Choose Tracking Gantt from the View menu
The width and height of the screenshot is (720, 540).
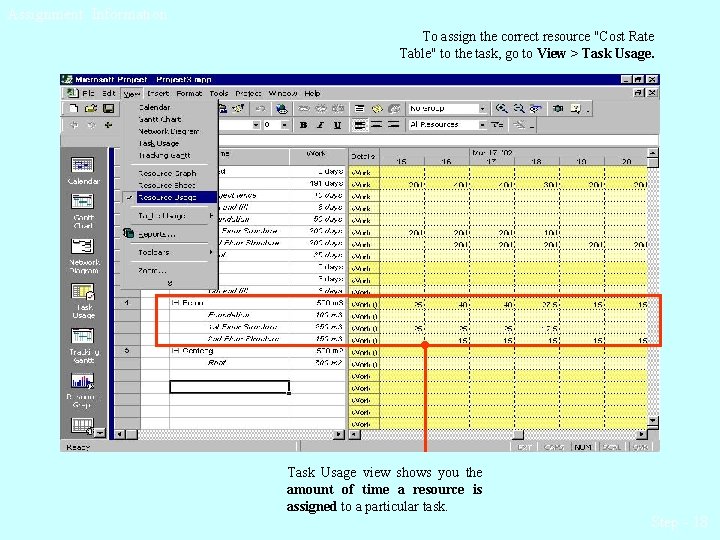click(x=164, y=155)
